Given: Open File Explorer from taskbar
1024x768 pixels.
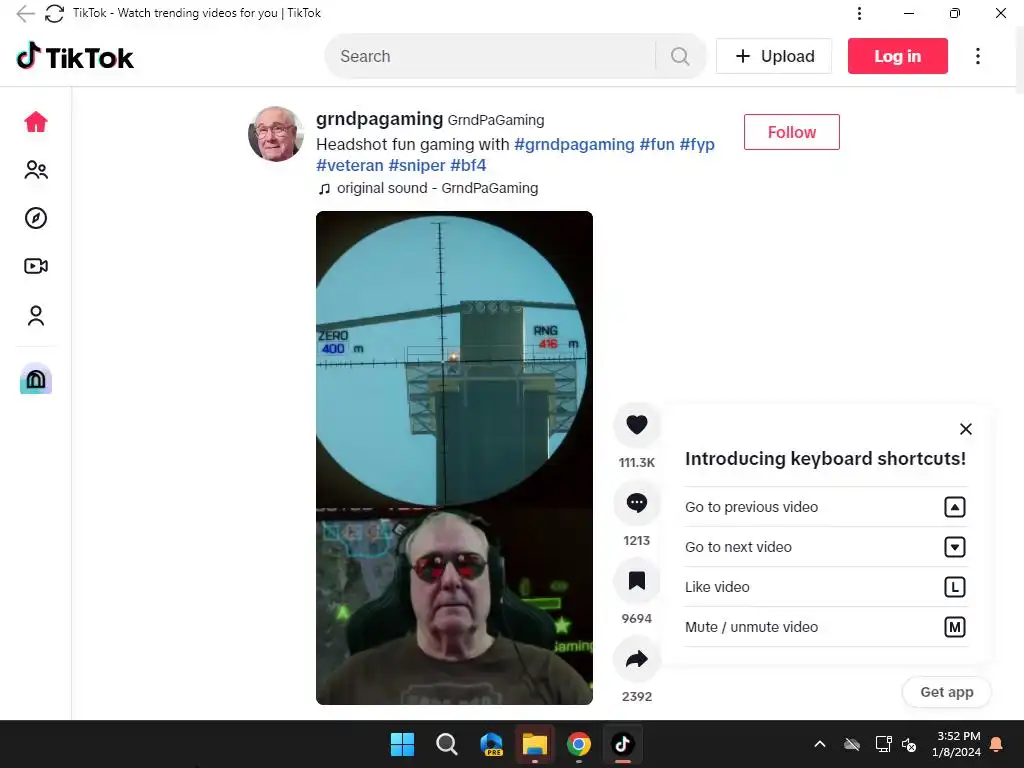Looking at the screenshot, I should tap(534, 744).
